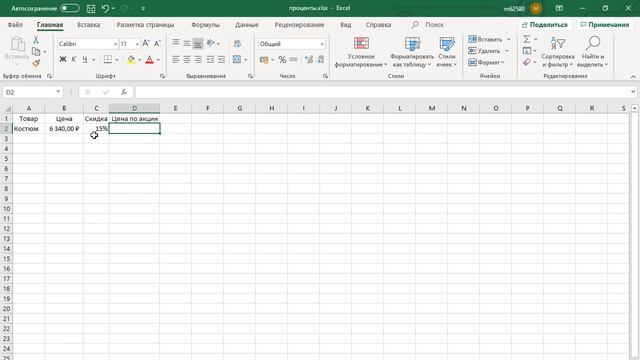Click the text Orientation icon
The width and height of the screenshot is (640, 360).
click(x=211, y=43)
